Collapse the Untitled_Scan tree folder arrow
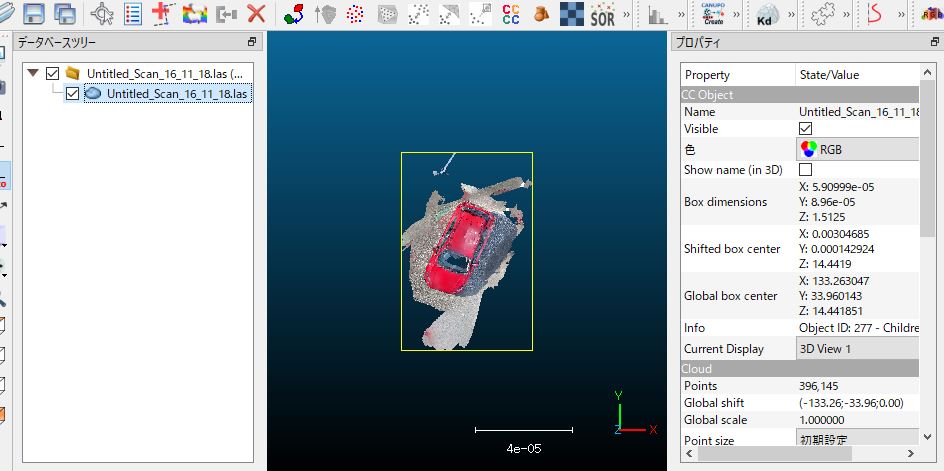 (34, 73)
